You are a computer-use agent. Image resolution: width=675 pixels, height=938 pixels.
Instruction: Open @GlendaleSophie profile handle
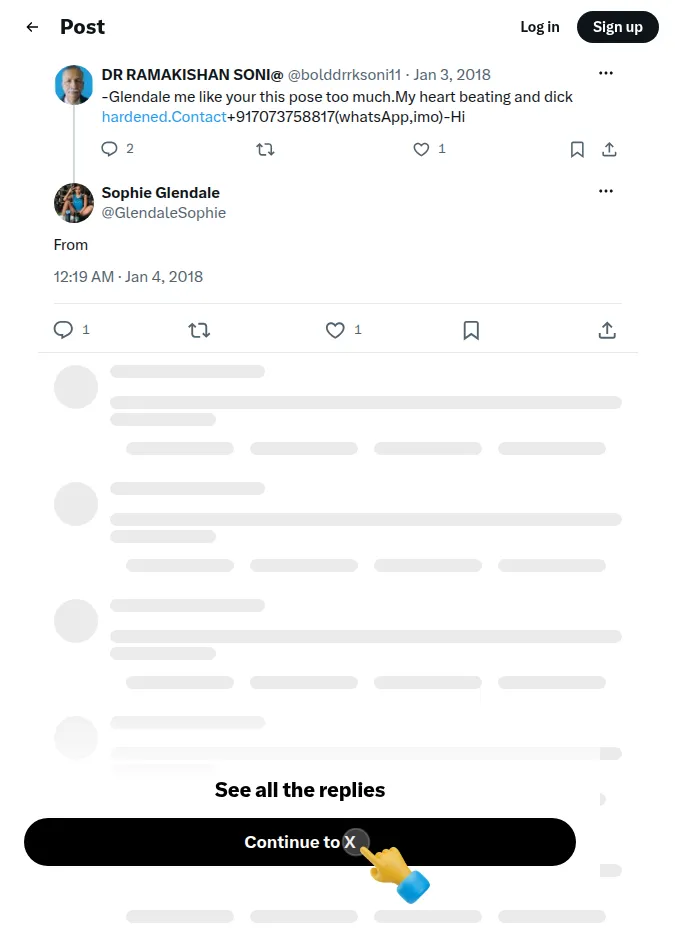click(x=164, y=213)
